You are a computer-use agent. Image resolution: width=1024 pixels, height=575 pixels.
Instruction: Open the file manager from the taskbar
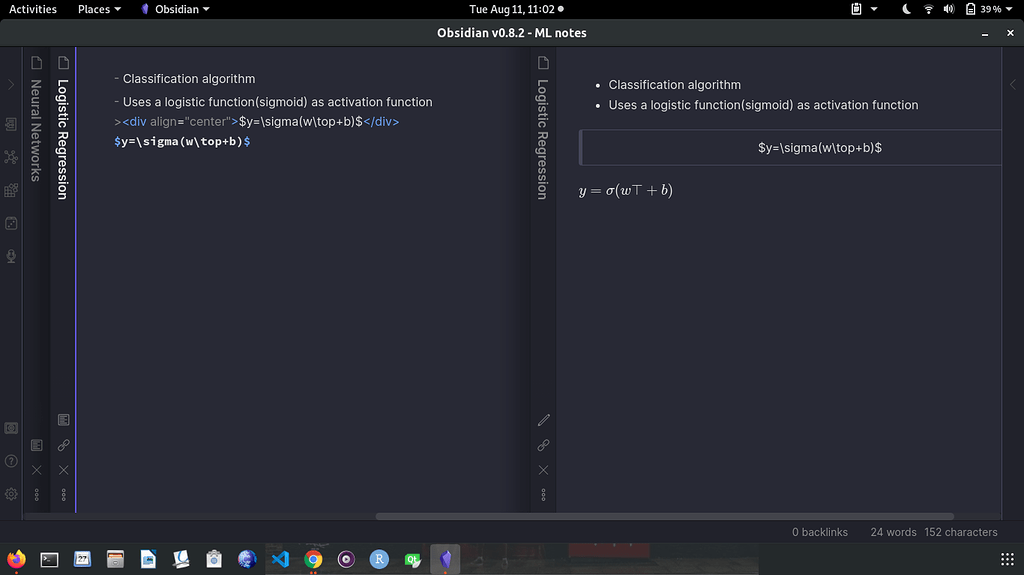(116, 559)
